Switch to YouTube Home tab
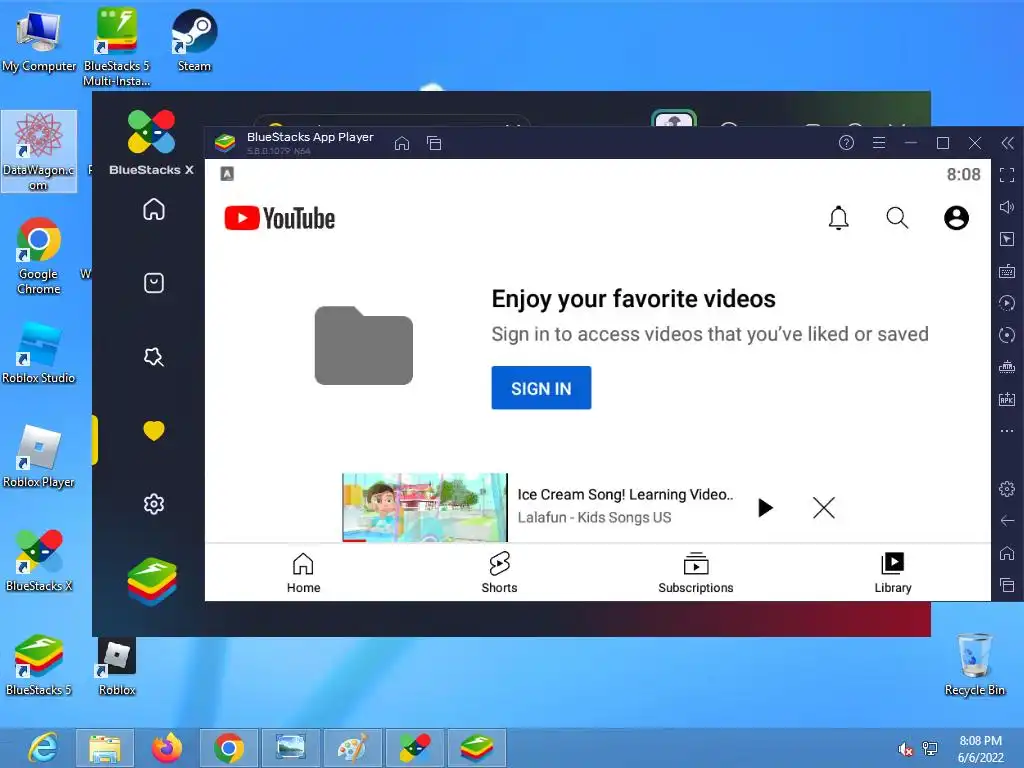Viewport: 1024px width, 768px height. point(303,573)
